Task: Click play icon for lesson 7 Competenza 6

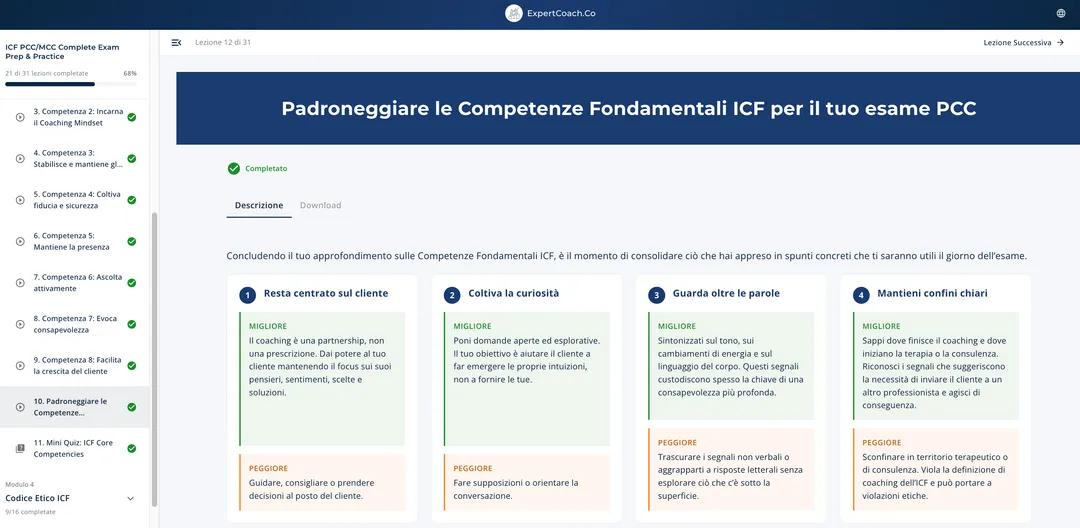Action: pos(20,283)
